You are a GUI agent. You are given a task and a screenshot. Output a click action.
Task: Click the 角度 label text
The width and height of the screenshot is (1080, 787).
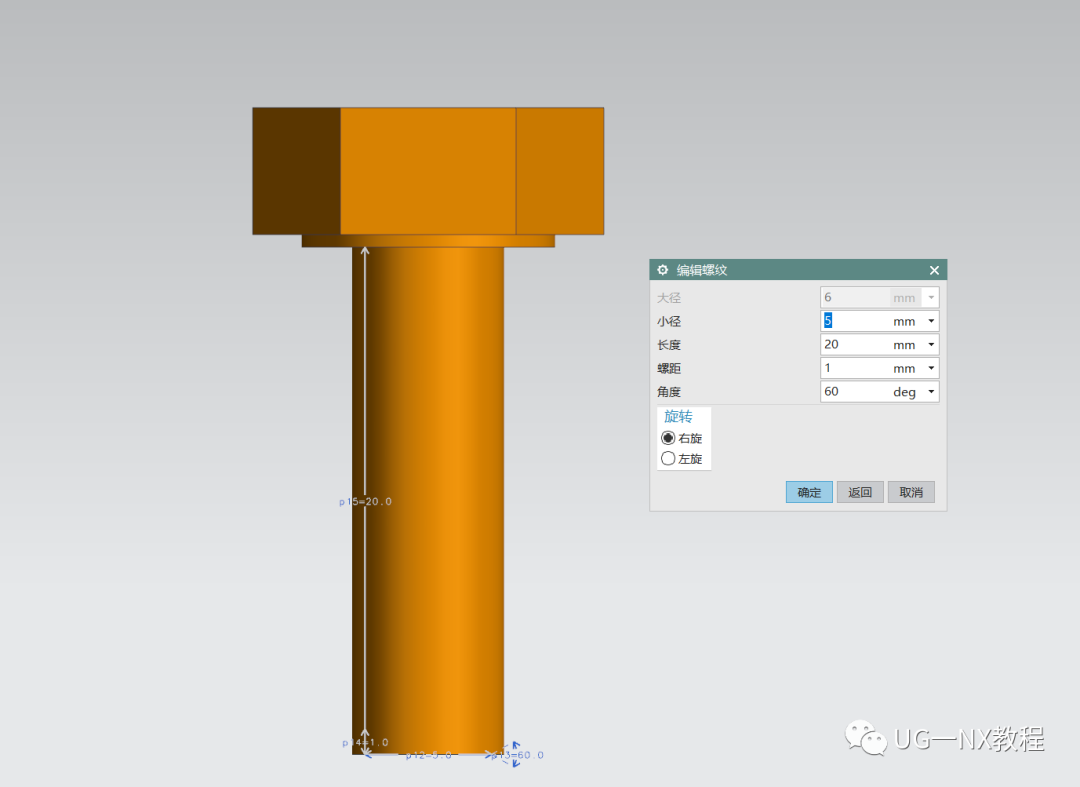tap(669, 392)
